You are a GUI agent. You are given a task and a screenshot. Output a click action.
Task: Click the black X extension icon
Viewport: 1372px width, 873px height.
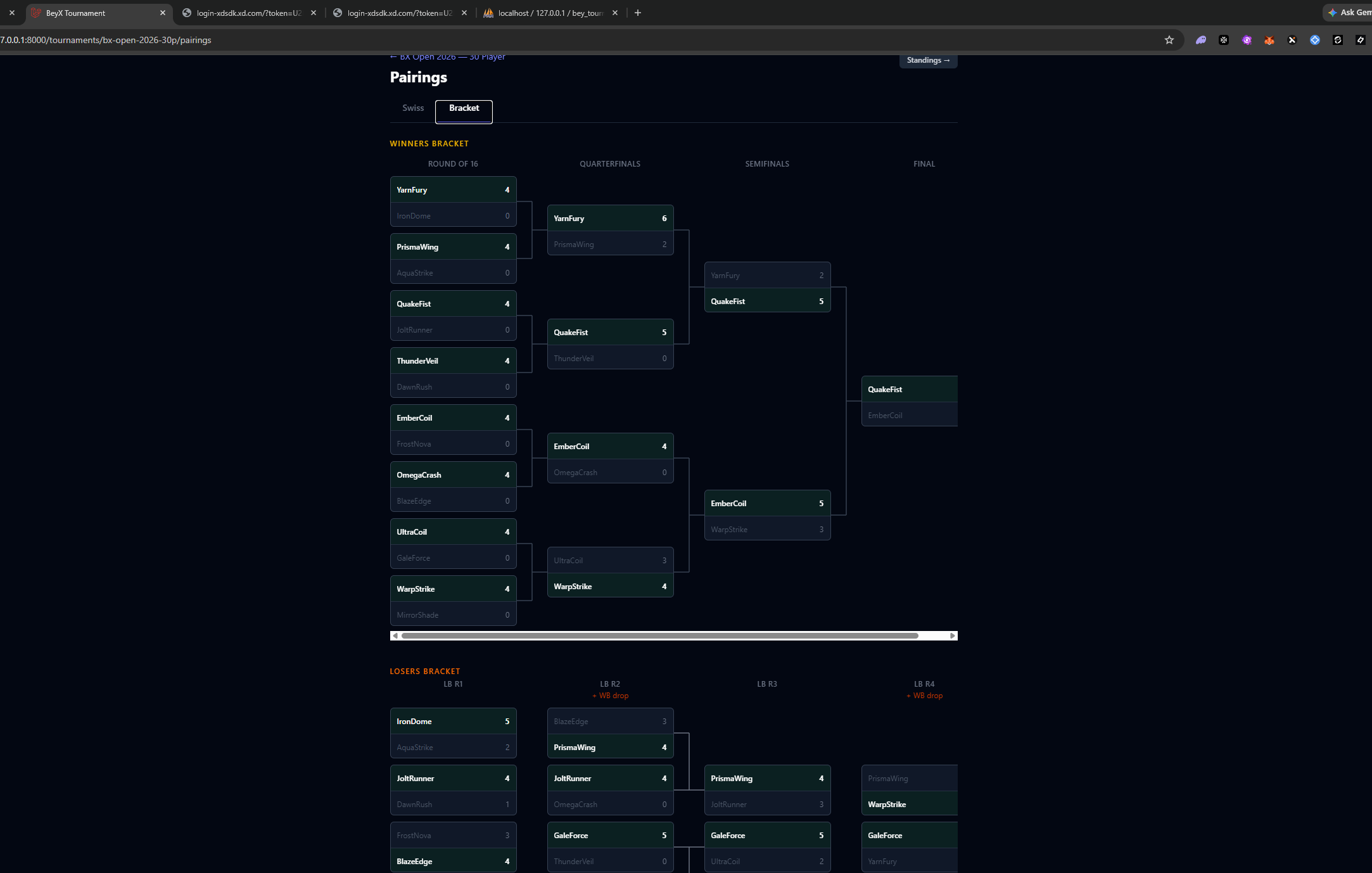click(1292, 40)
